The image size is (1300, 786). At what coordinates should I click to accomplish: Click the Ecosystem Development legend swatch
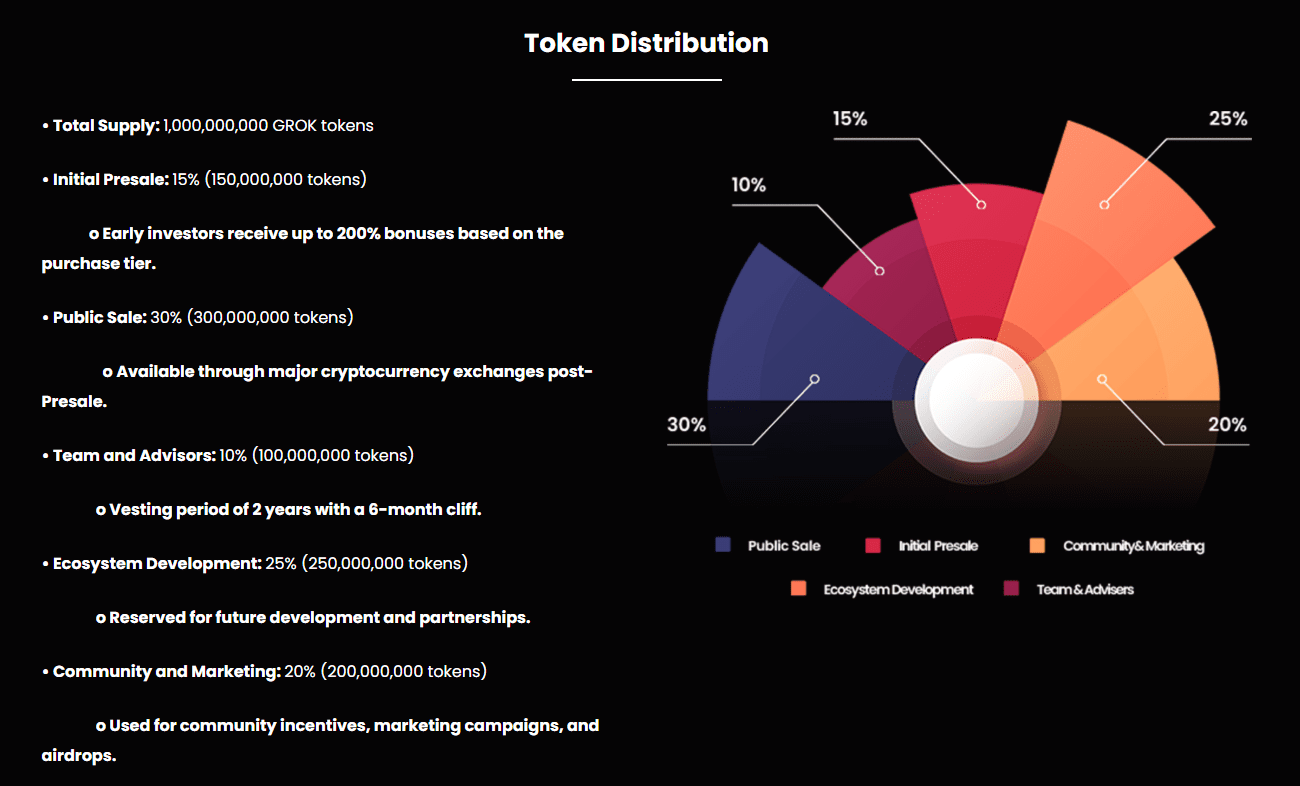(798, 589)
